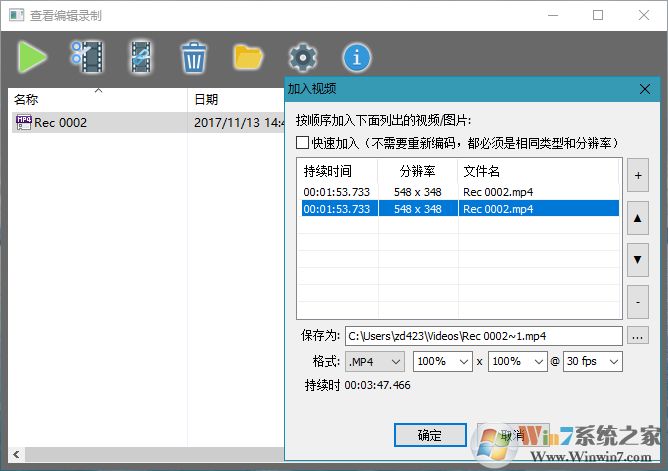Click the blue info icon
The height and width of the screenshot is (471, 668).
(x=356, y=57)
